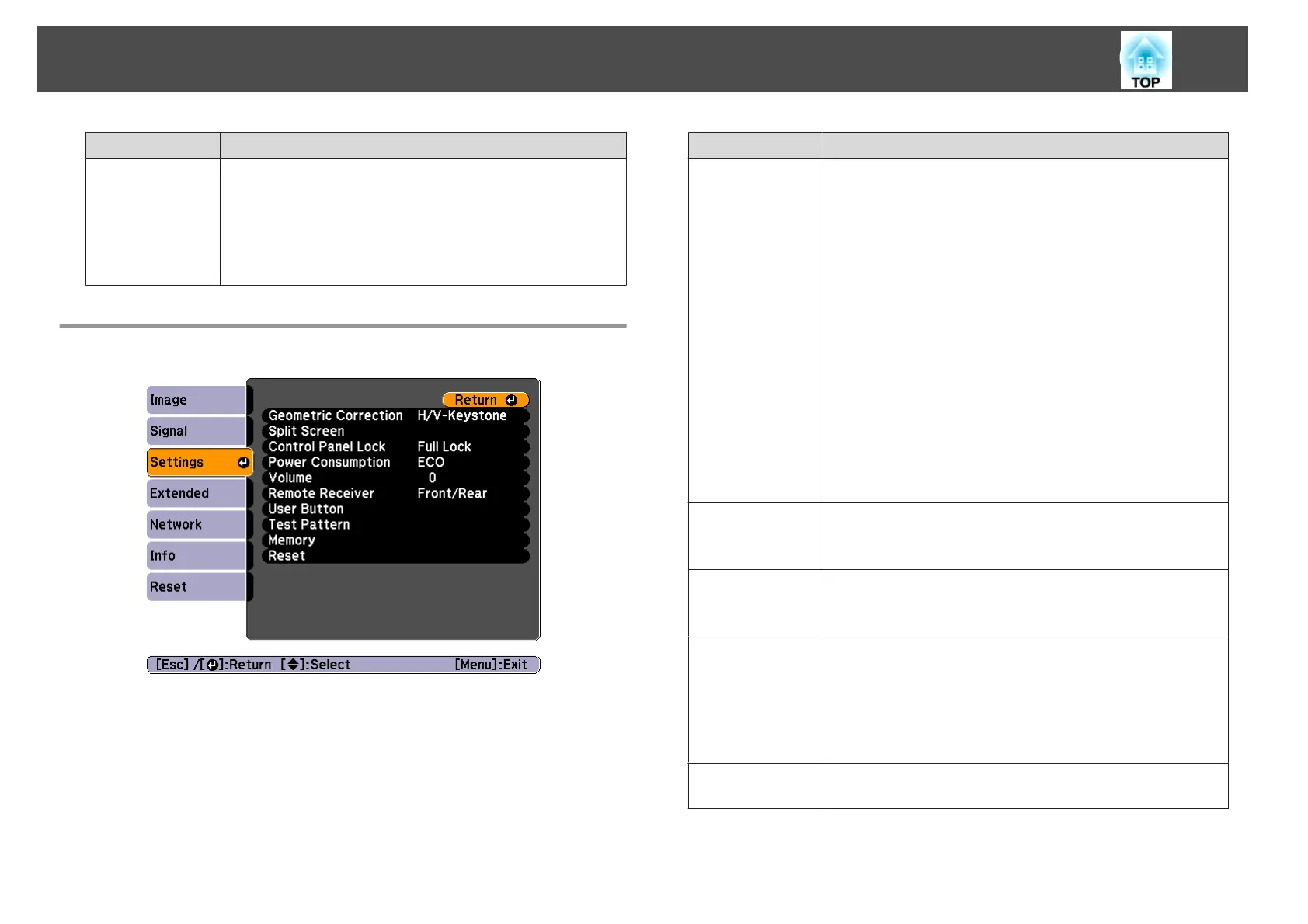Choose the Volume menu item
This screenshot has height=924, width=1308.
(395, 478)
